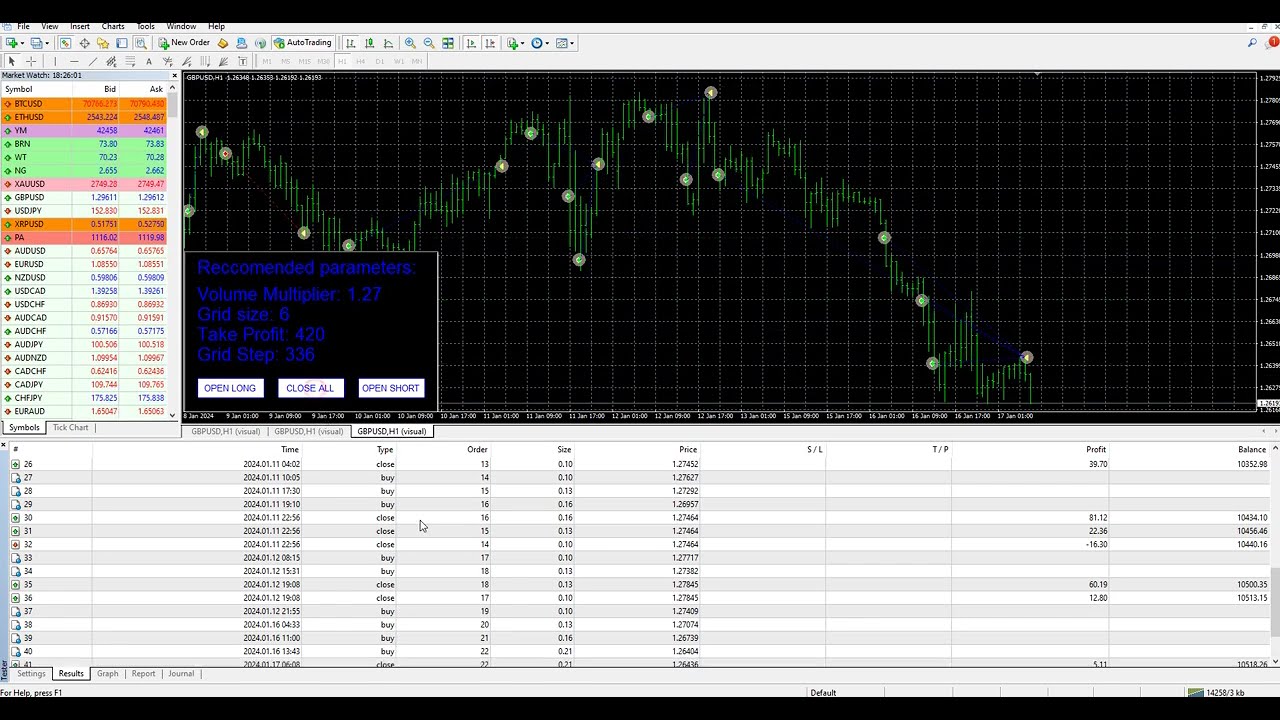Select the vertical line drawing tool
This screenshot has height=720, width=1280.
(x=55, y=61)
